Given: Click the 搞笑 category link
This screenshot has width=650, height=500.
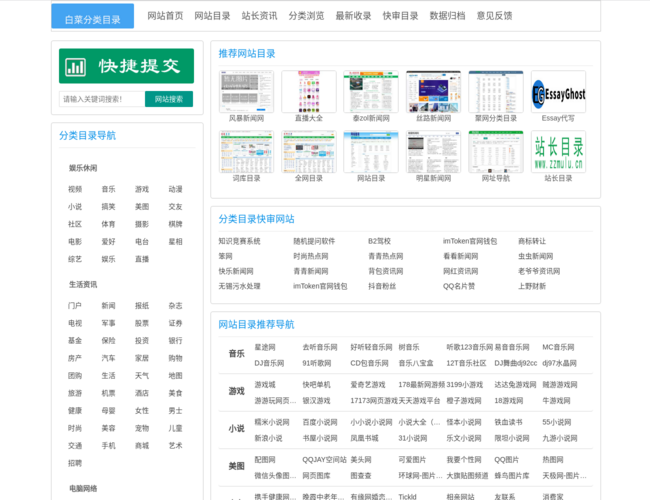Looking at the screenshot, I should coord(108,207).
